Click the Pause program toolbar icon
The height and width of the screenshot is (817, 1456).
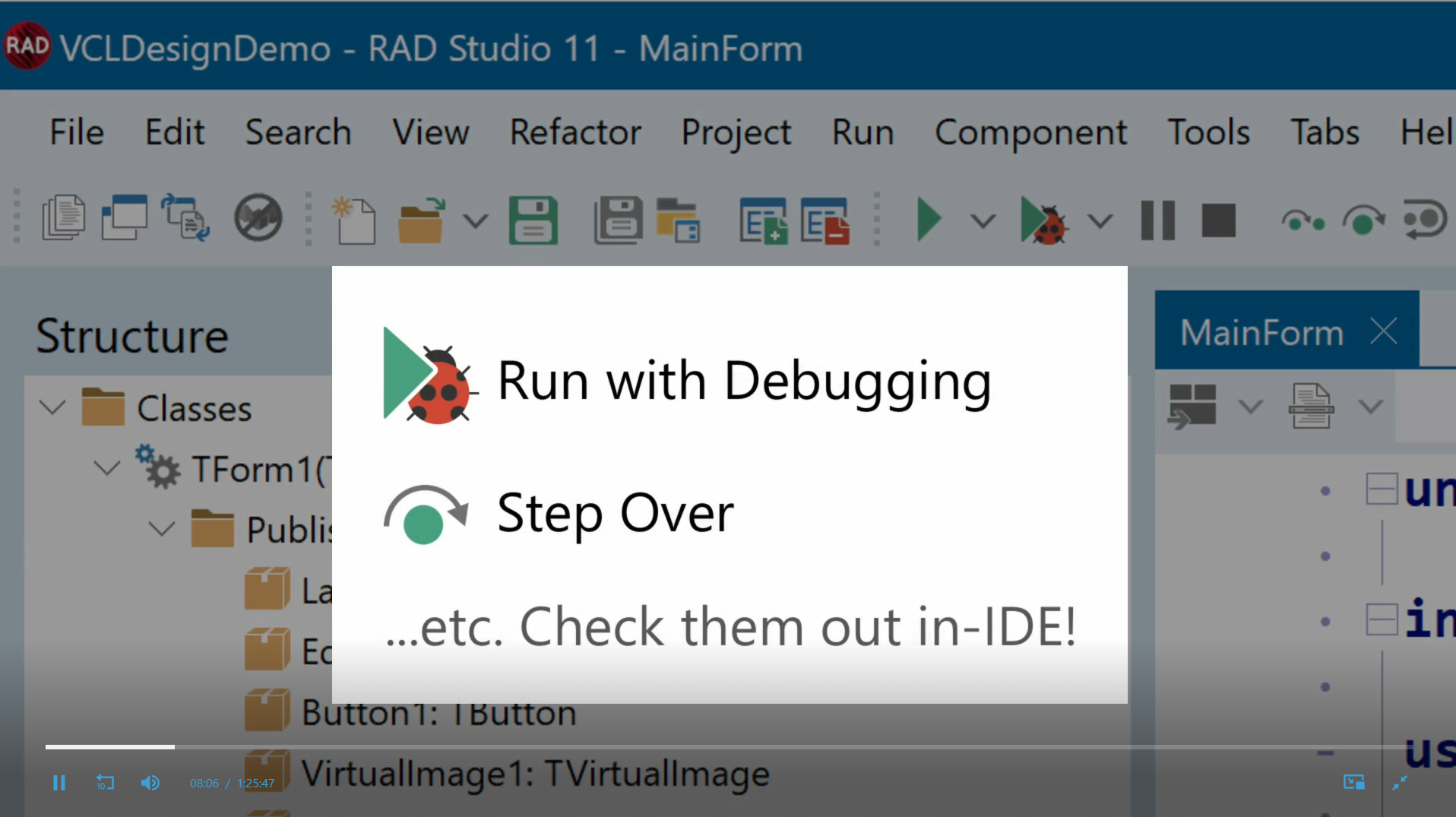pyautogui.click(x=1158, y=220)
